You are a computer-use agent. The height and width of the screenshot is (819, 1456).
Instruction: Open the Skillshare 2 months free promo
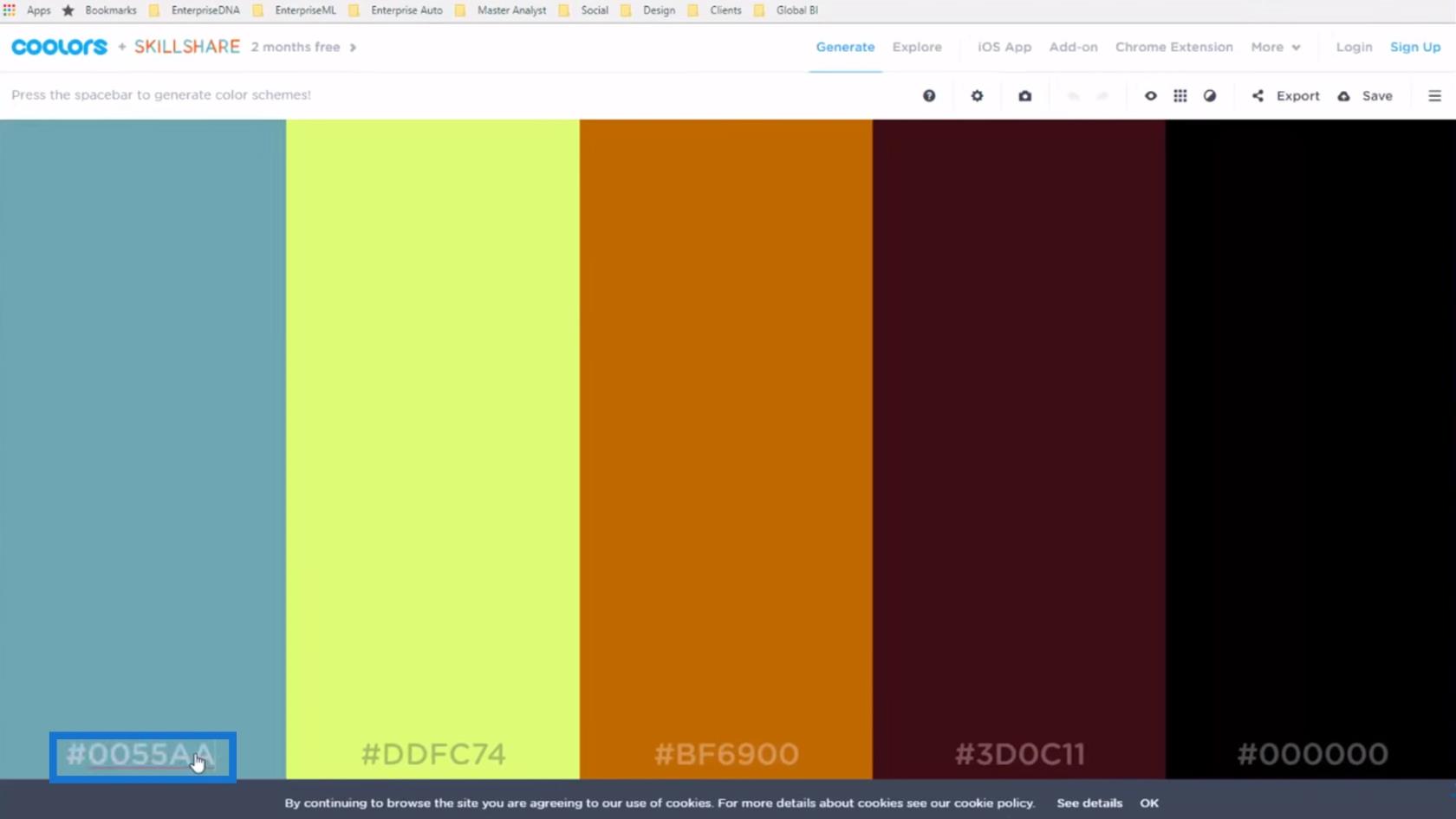point(244,47)
